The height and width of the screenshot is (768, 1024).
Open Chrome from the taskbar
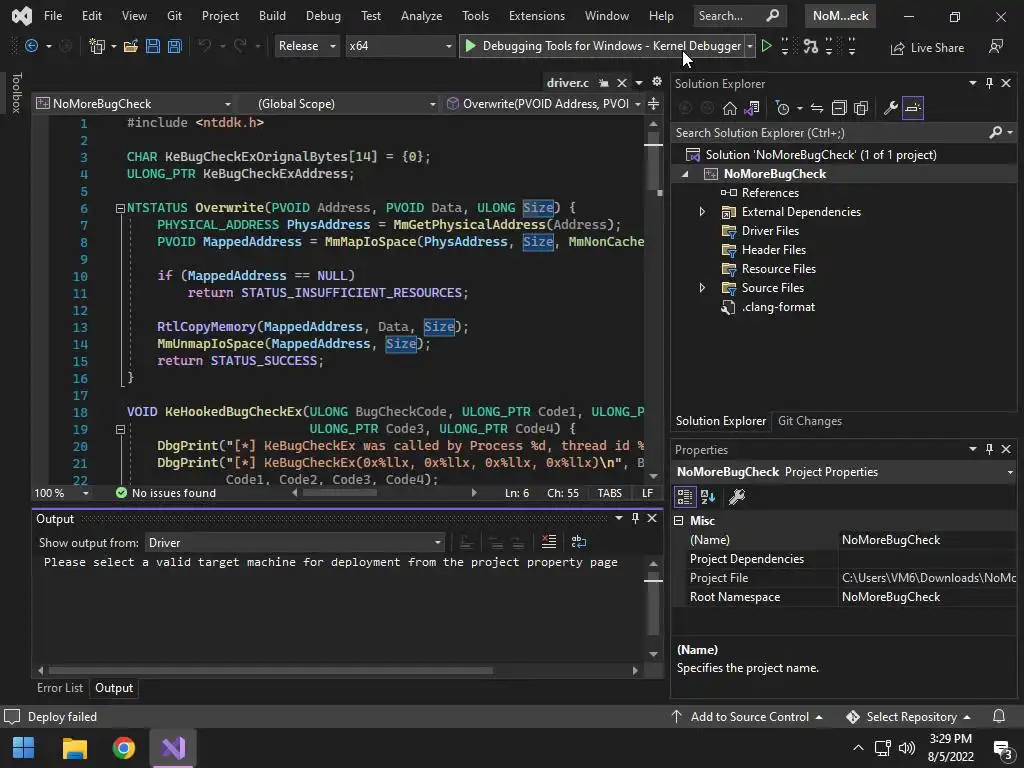click(123, 748)
